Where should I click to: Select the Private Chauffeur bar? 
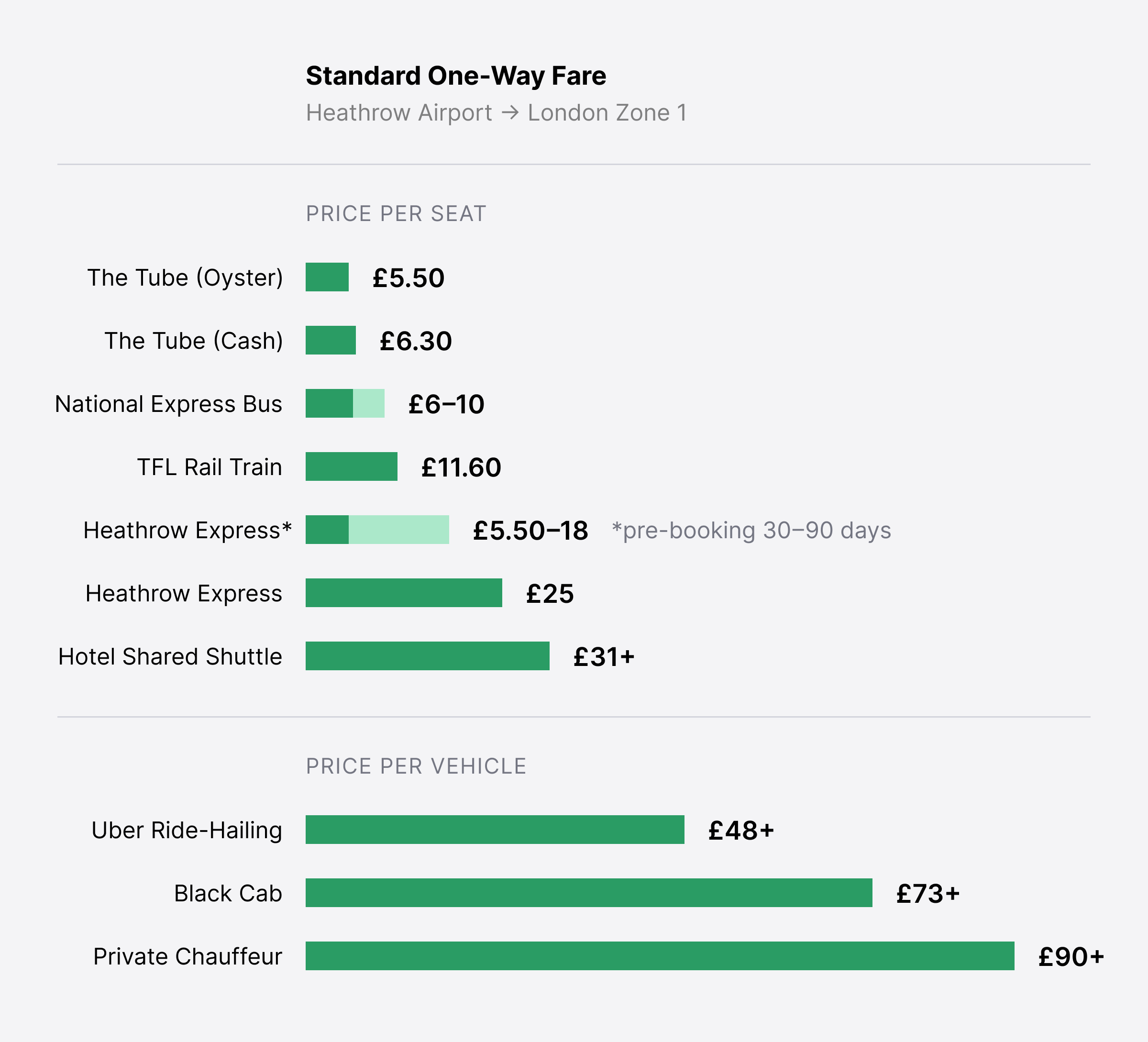(x=660, y=956)
